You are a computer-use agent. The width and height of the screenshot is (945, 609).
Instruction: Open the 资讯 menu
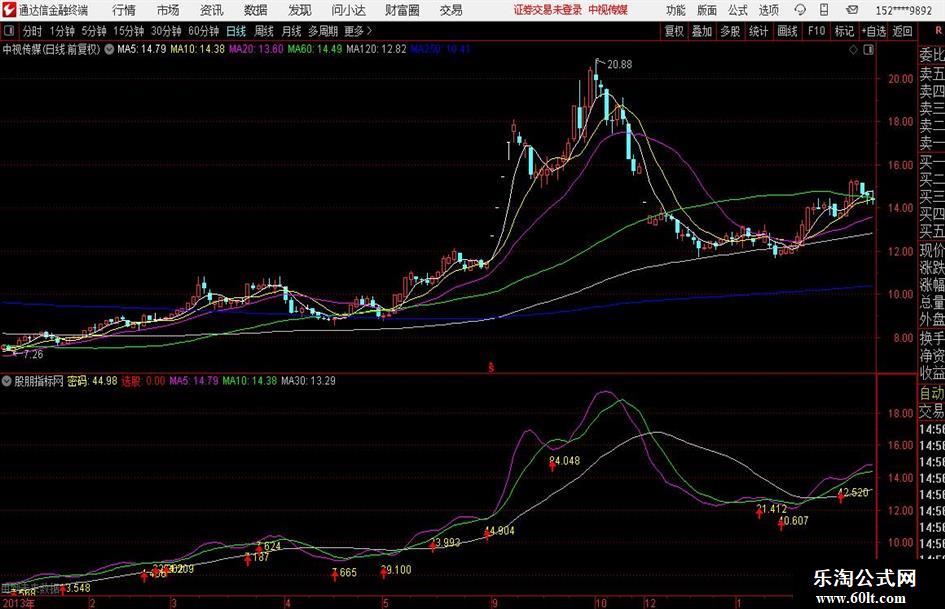coord(212,10)
